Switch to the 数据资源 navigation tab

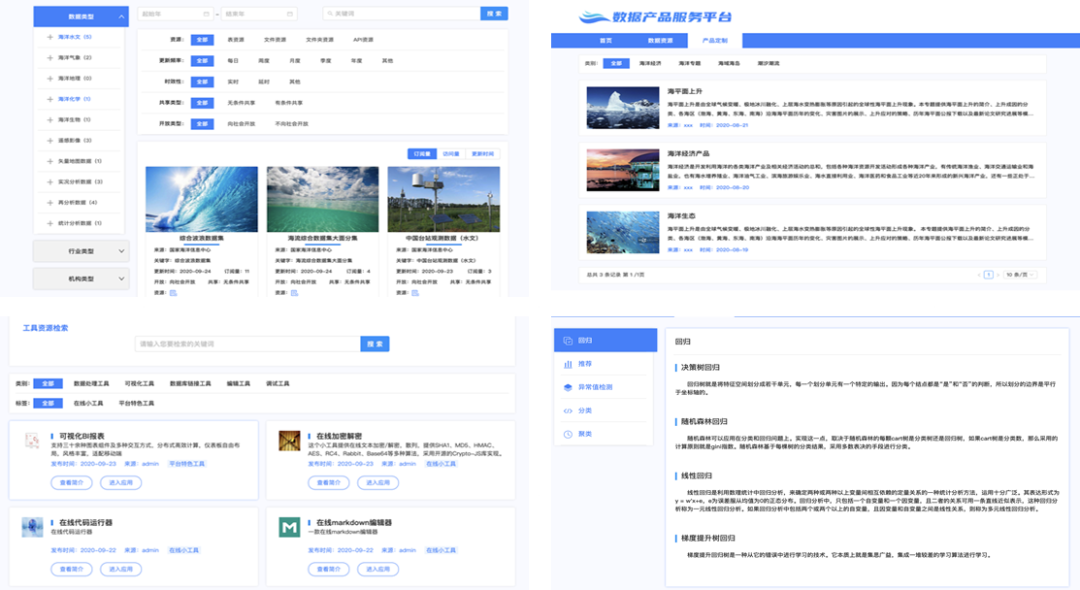[660, 41]
